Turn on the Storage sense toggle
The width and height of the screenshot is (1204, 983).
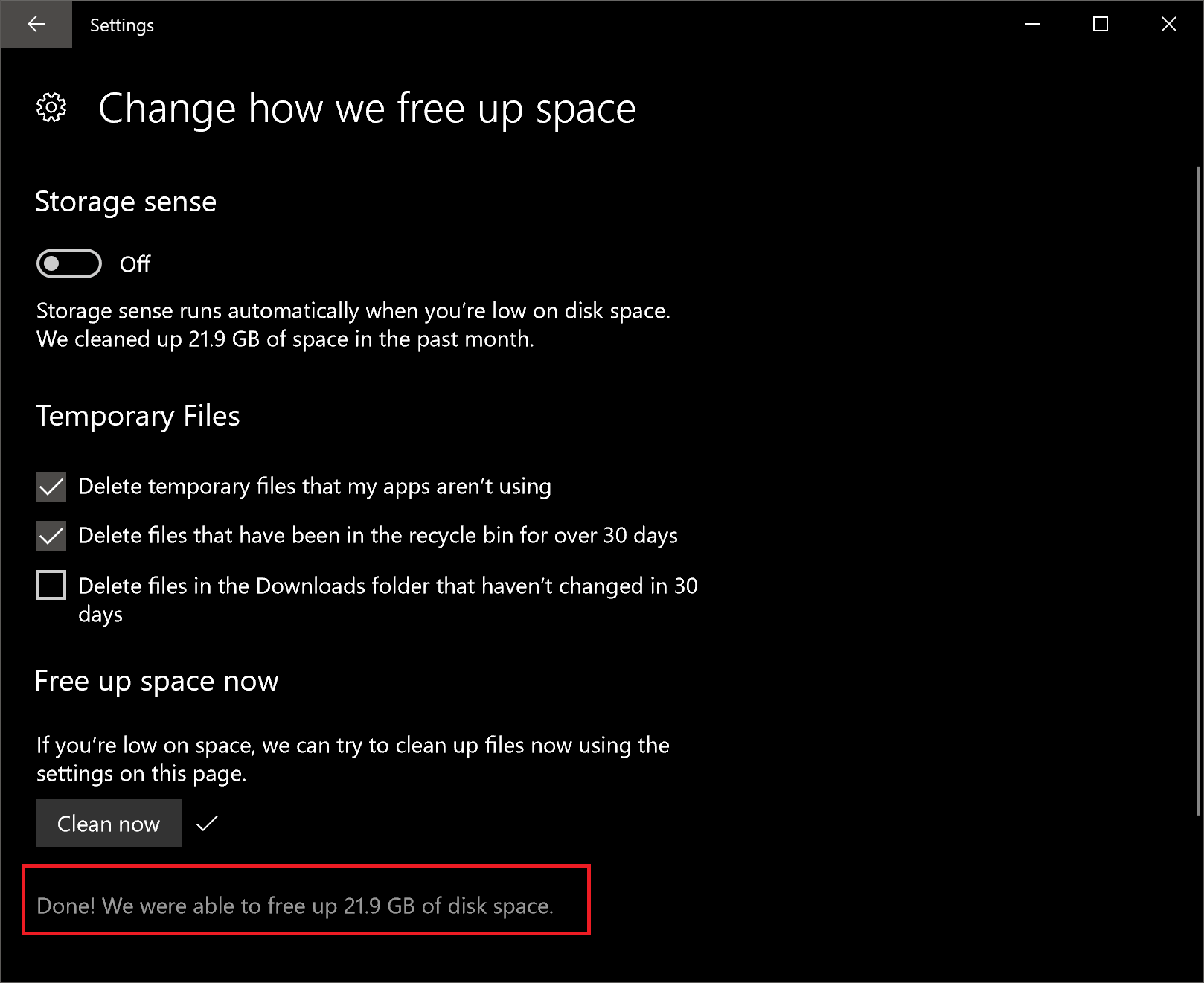[x=69, y=263]
